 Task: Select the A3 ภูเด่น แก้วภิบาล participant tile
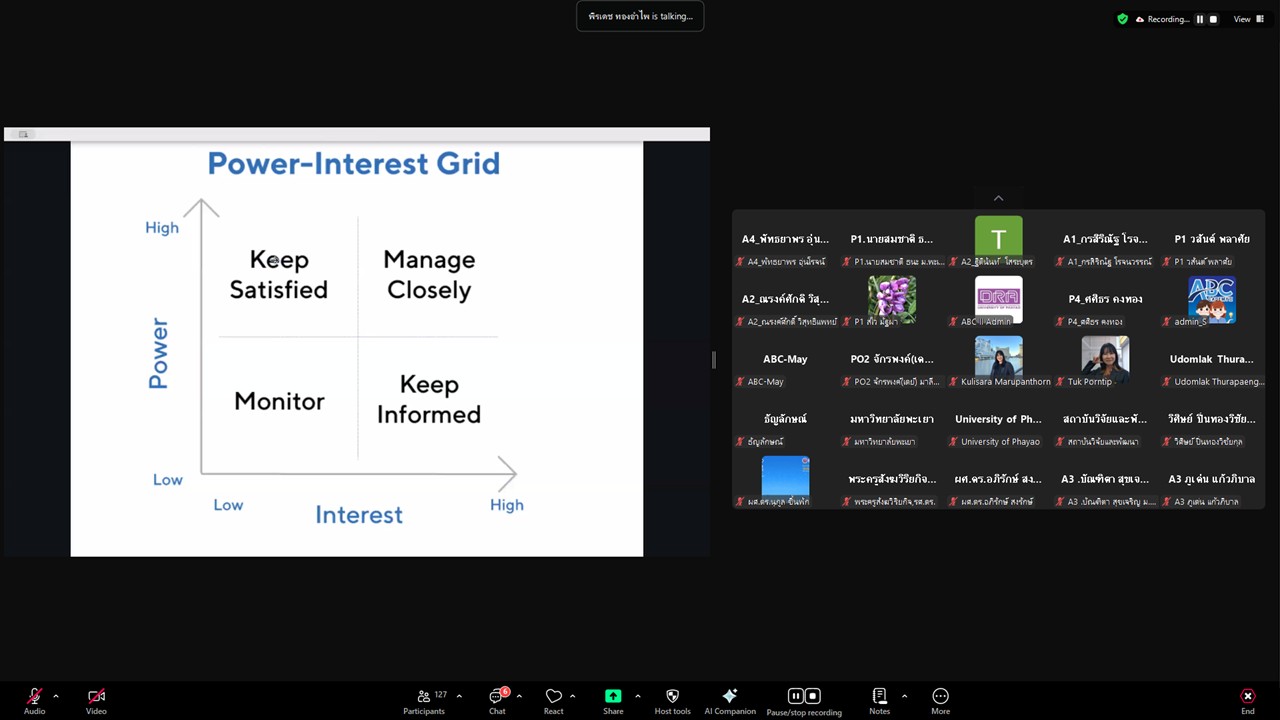coord(1212,481)
